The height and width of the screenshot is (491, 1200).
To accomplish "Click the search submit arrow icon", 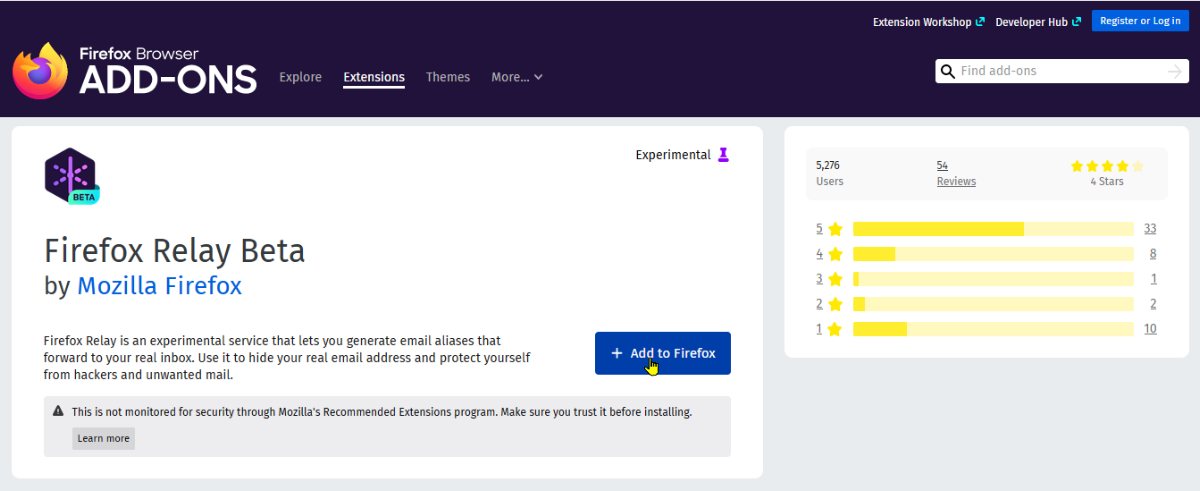I will point(1175,71).
